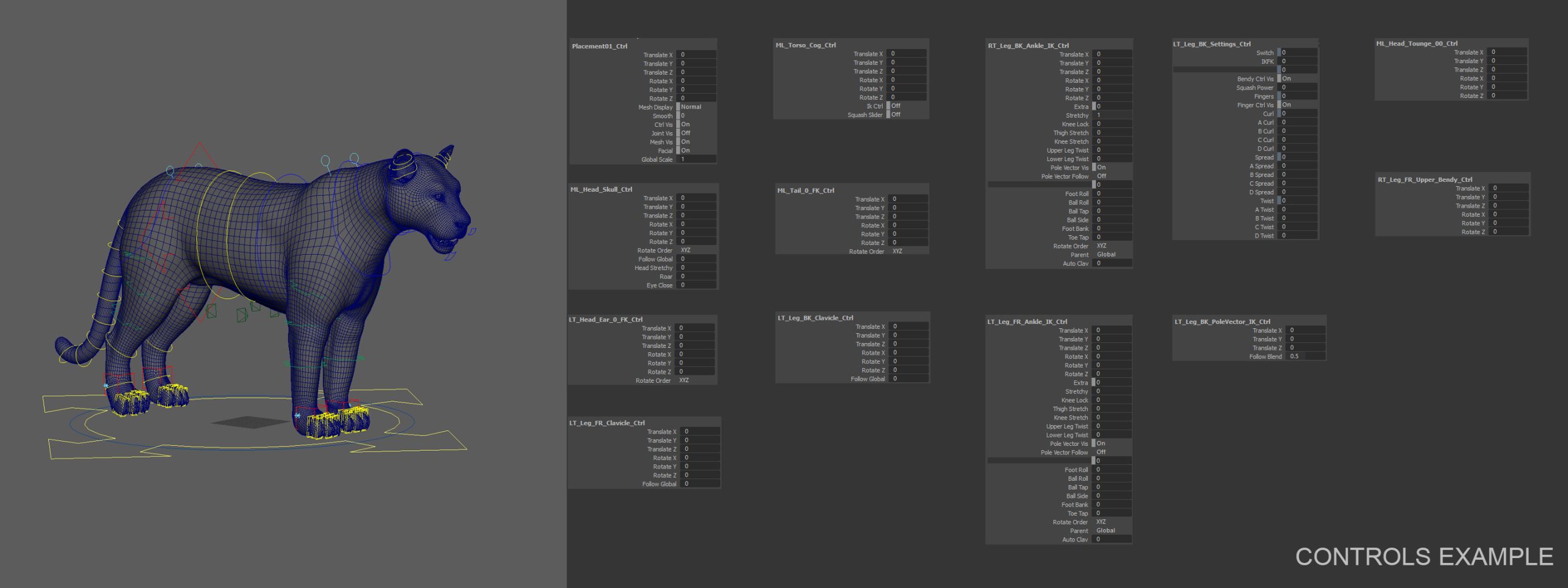The height and width of the screenshot is (588, 1568).
Task: Click Follow Blend field in LT_Leg_BK_PoleVector_IK_Ctrl
Action: coord(1305,356)
